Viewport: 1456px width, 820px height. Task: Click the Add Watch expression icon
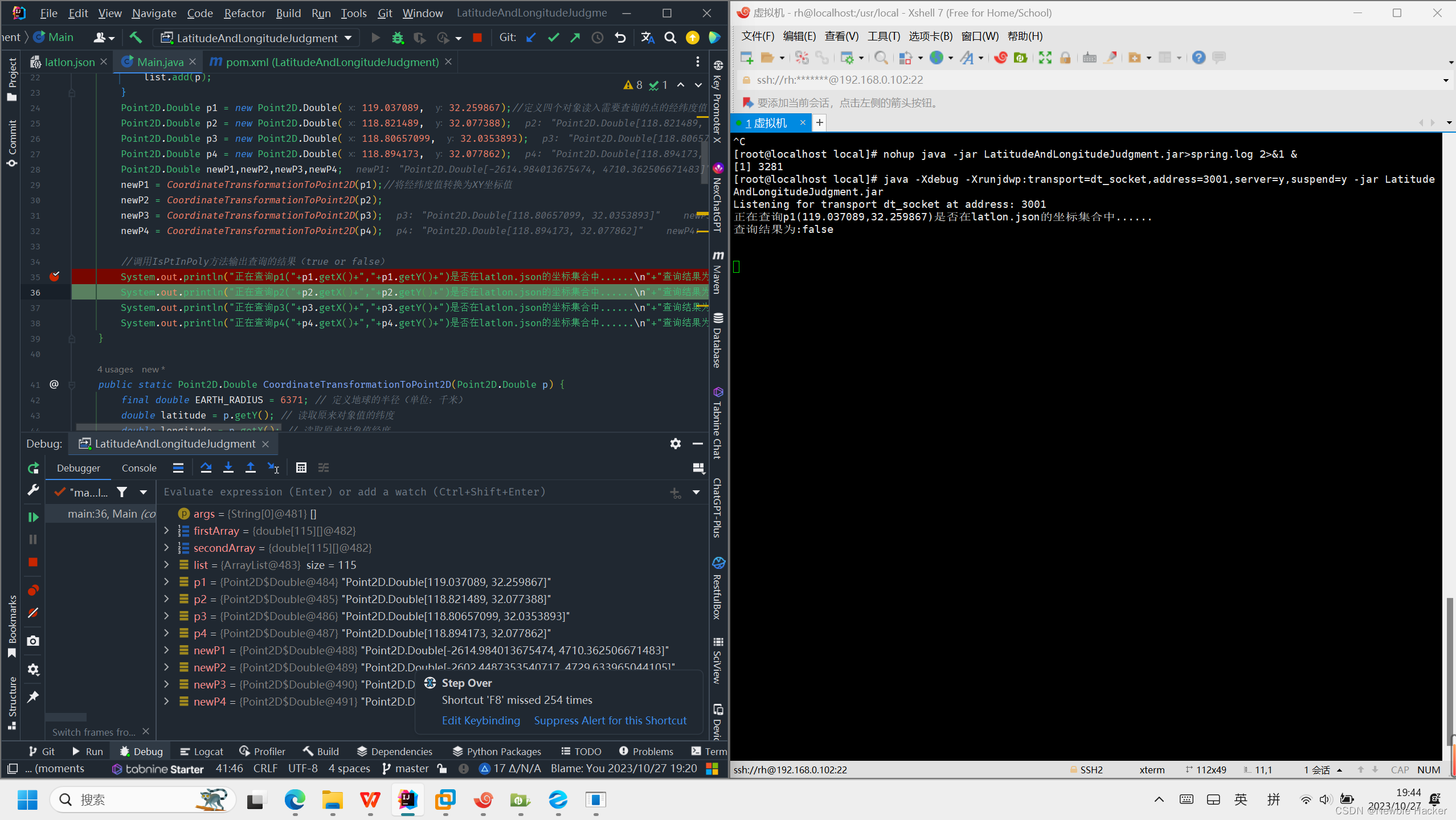pyautogui.click(x=676, y=491)
